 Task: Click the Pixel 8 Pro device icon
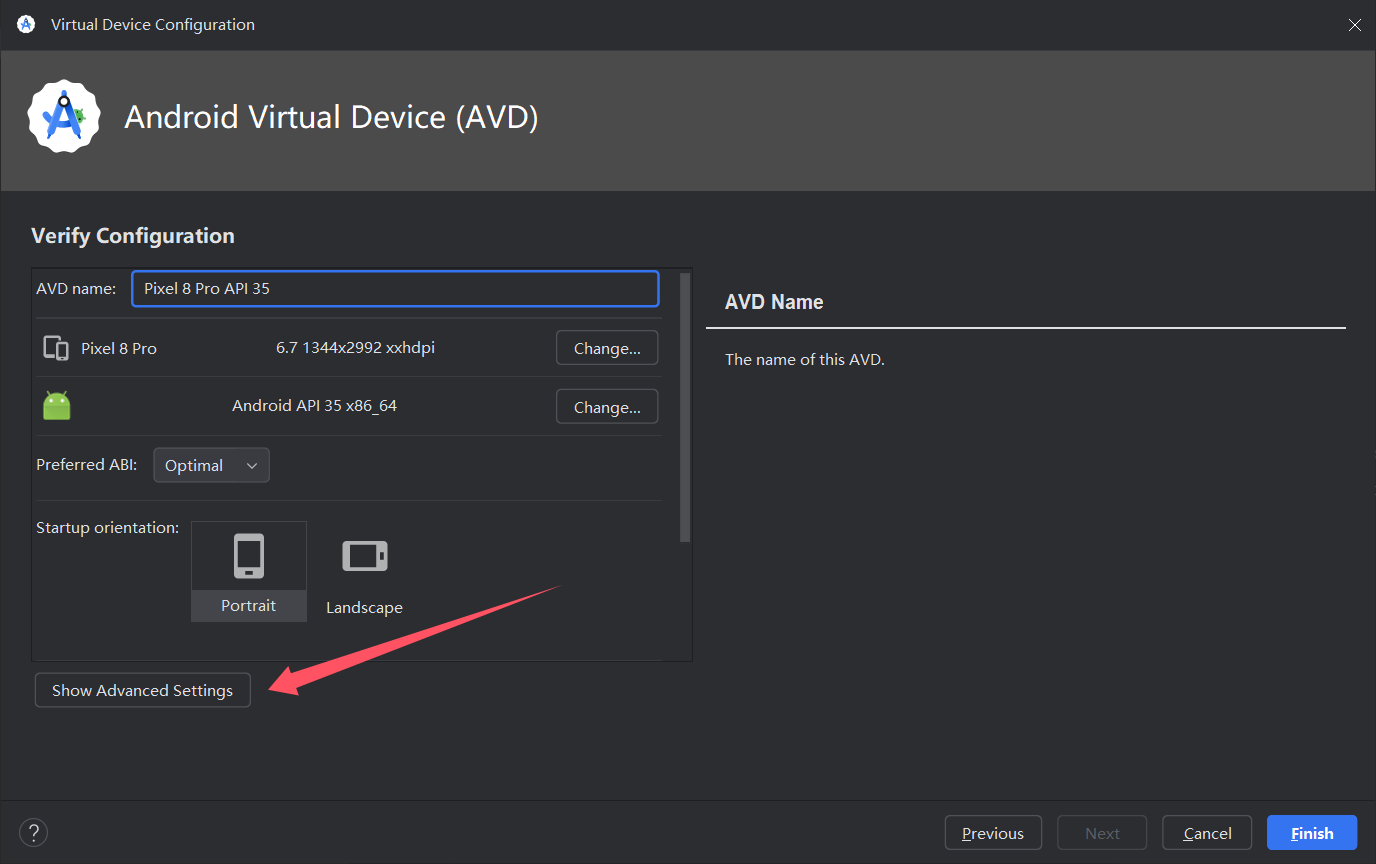pos(56,348)
